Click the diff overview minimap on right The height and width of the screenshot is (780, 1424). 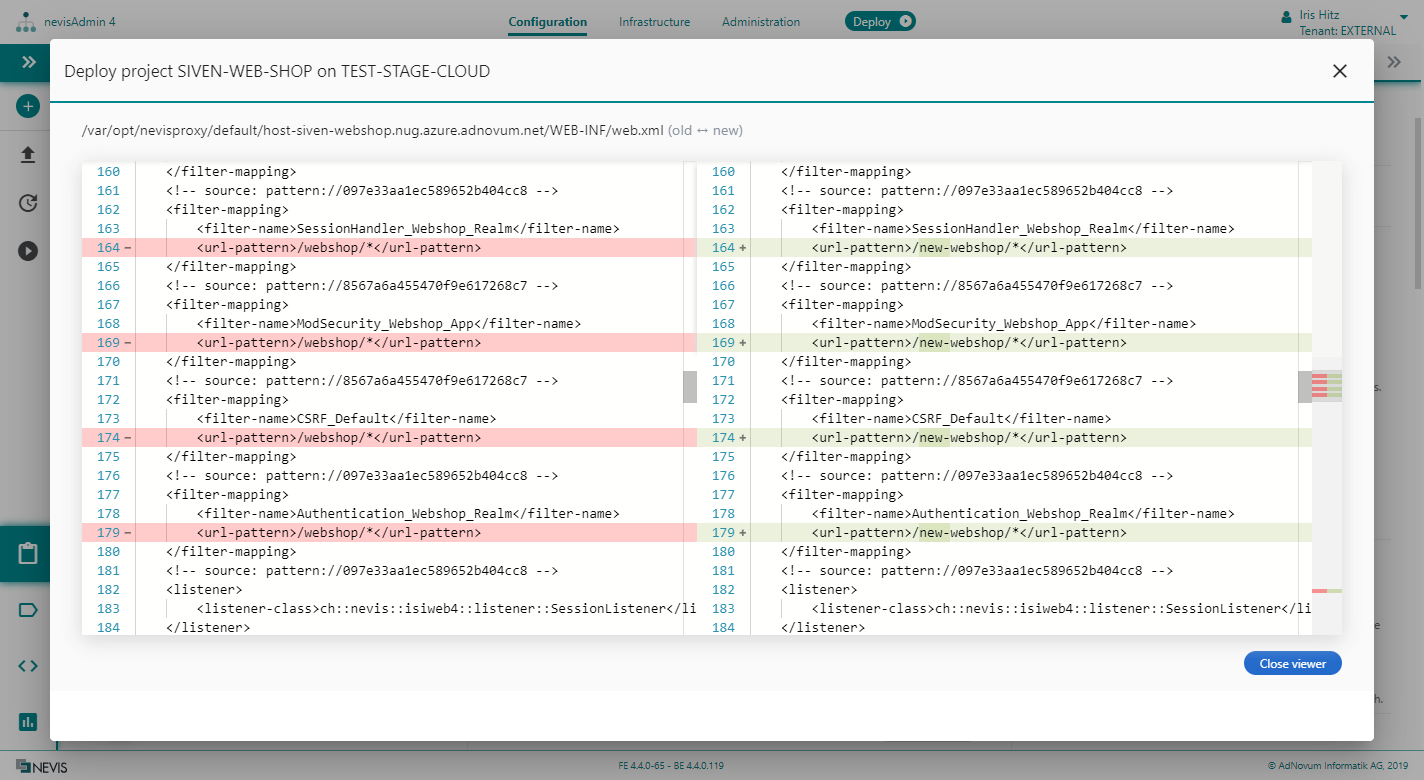click(1326, 398)
